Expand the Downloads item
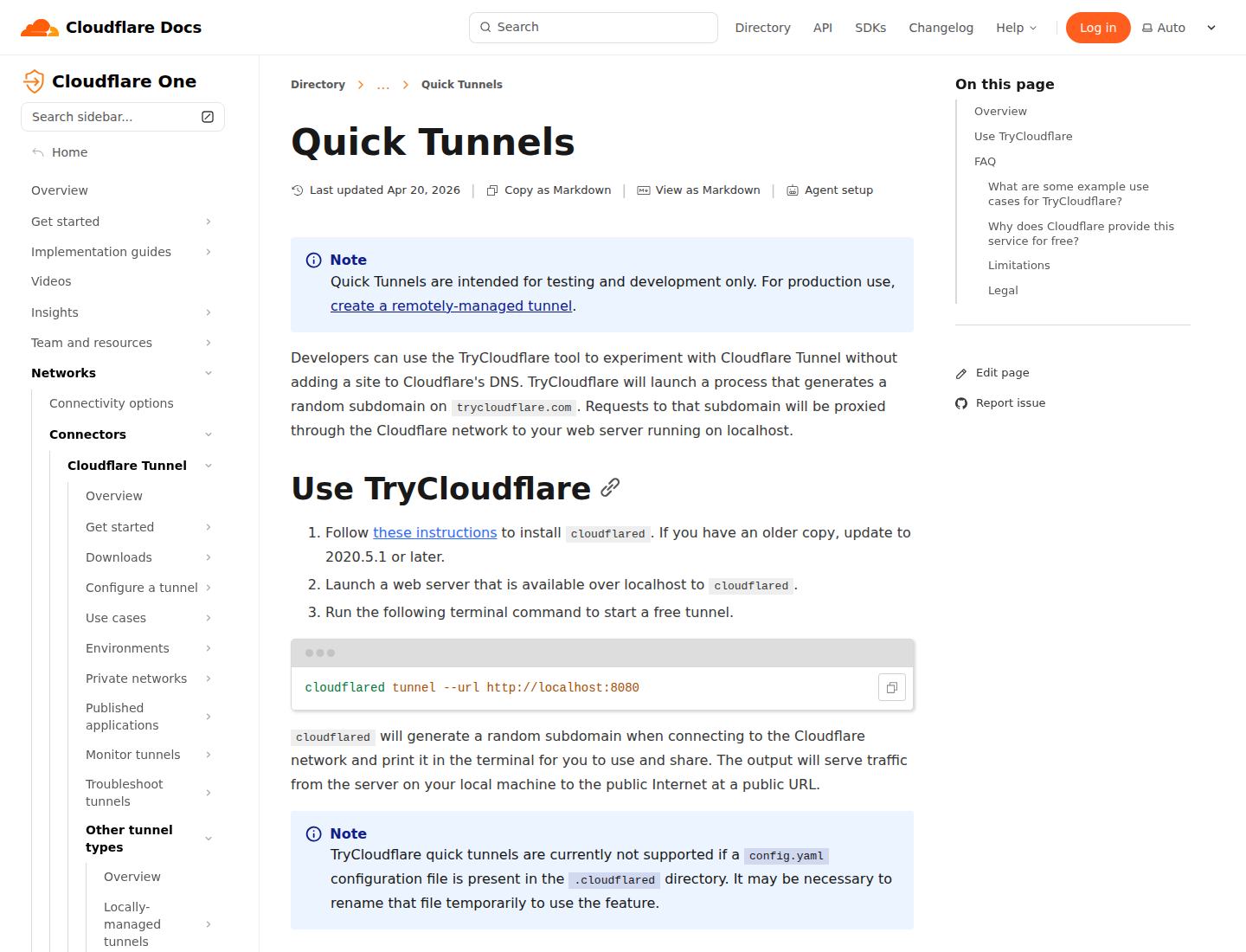This screenshot has width=1246, height=952. coord(209,557)
